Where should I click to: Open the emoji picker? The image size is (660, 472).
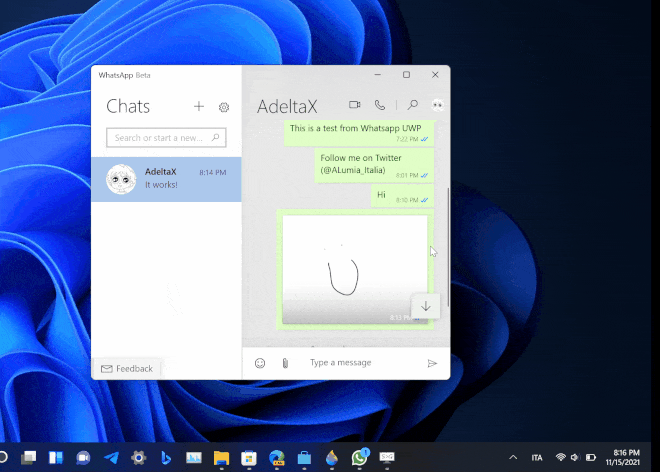[x=260, y=363]
